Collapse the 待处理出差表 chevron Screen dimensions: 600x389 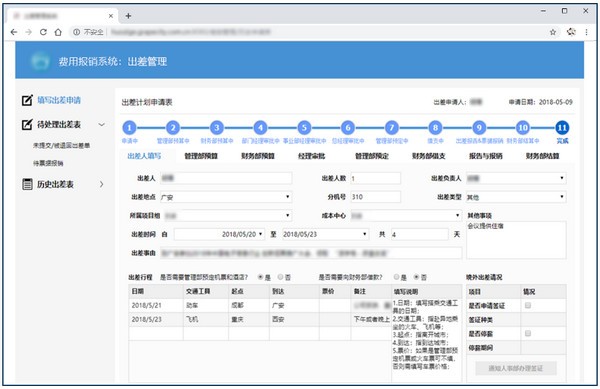pyautogui.click(x=101, y=125)
